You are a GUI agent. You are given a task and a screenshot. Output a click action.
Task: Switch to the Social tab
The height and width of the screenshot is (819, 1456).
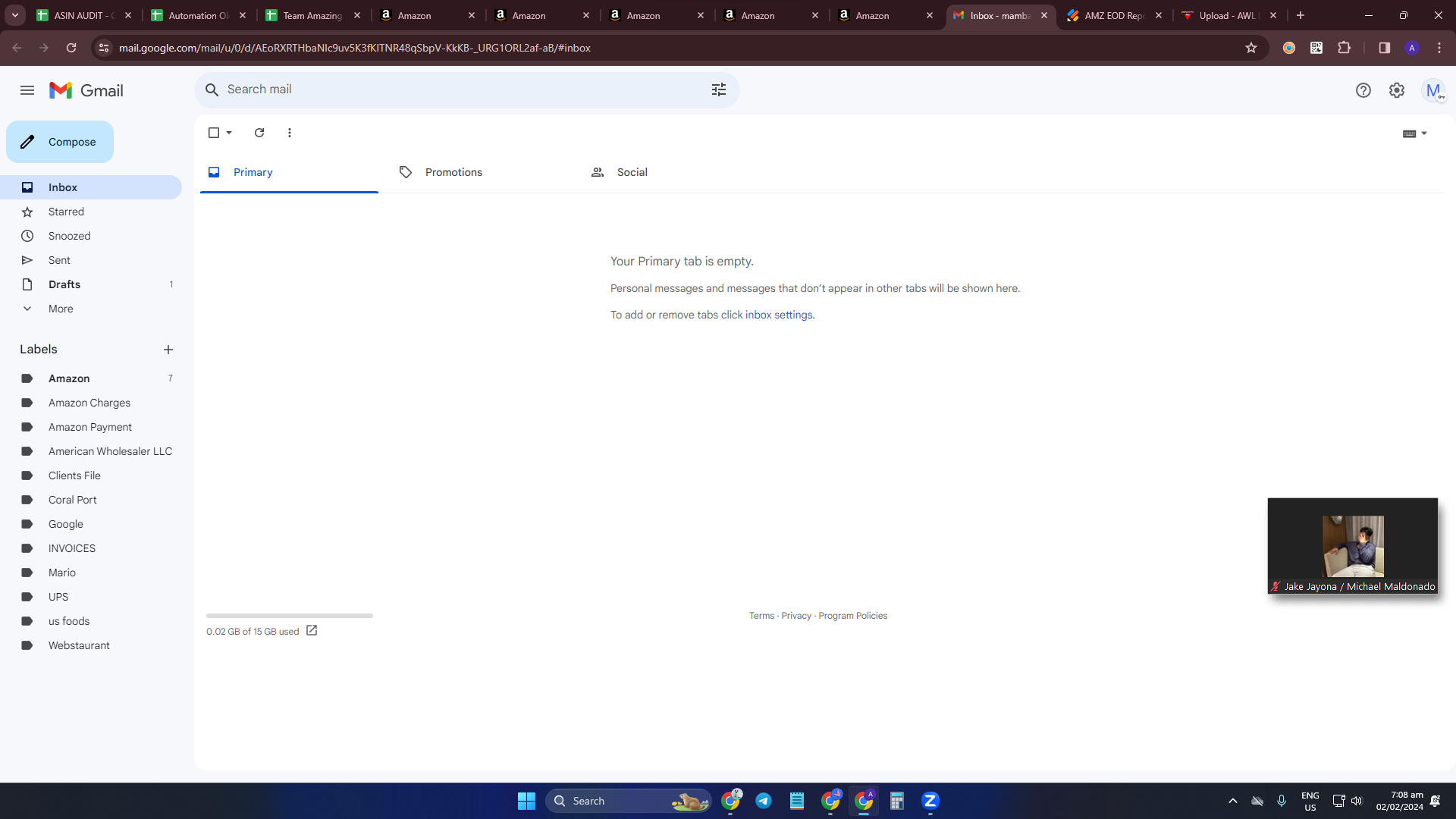pyautogui.click(x=673, y=172)
